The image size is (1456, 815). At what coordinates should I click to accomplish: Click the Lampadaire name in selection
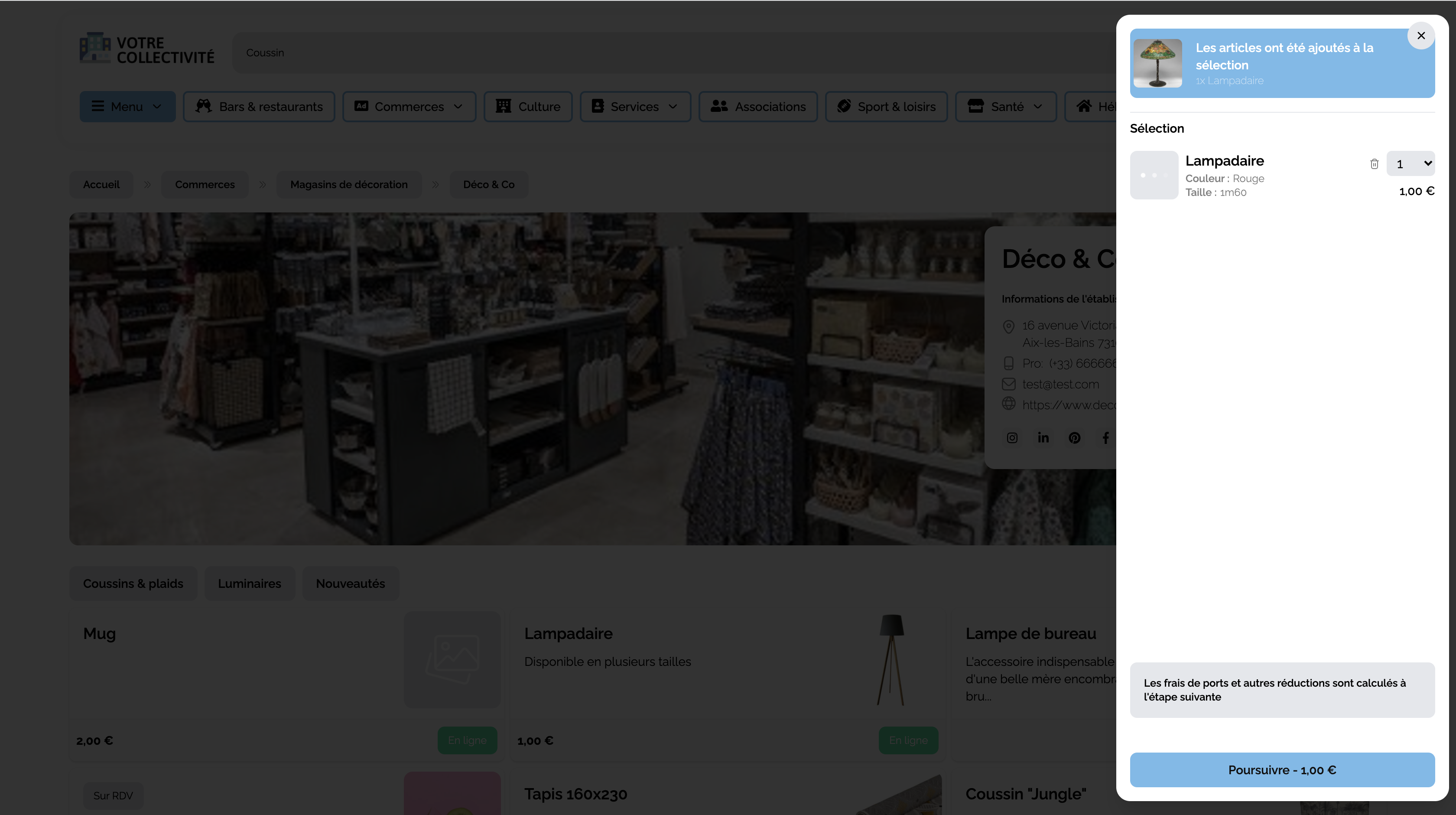click(1224, 161)
